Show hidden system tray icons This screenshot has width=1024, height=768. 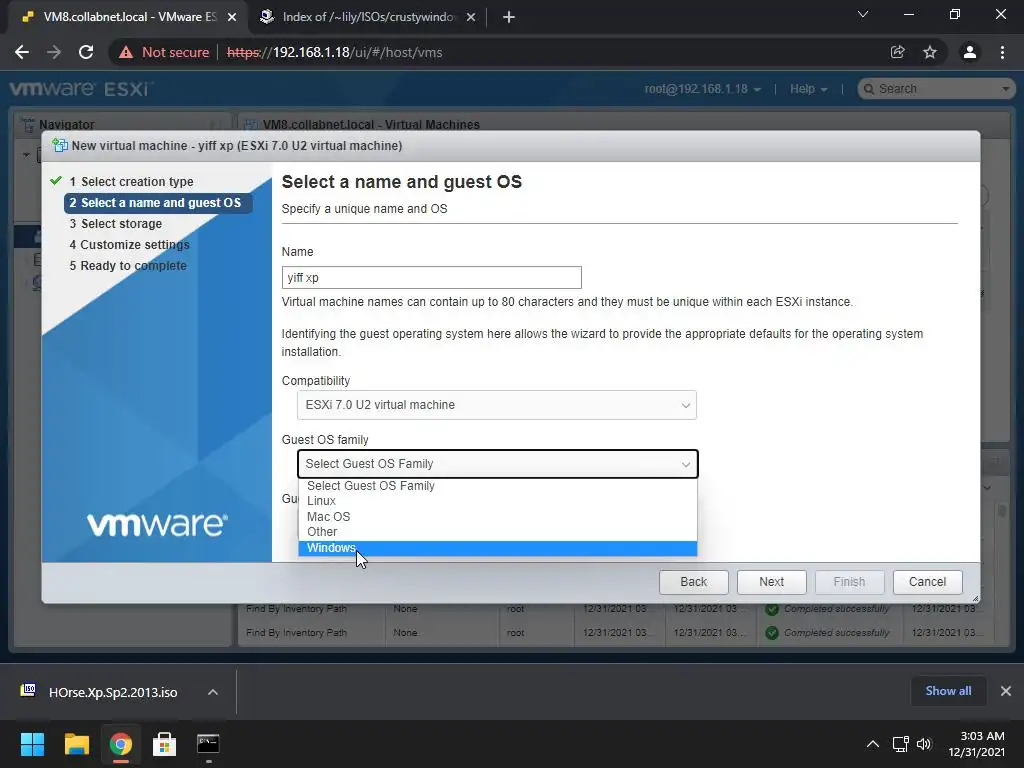(872, 744)
